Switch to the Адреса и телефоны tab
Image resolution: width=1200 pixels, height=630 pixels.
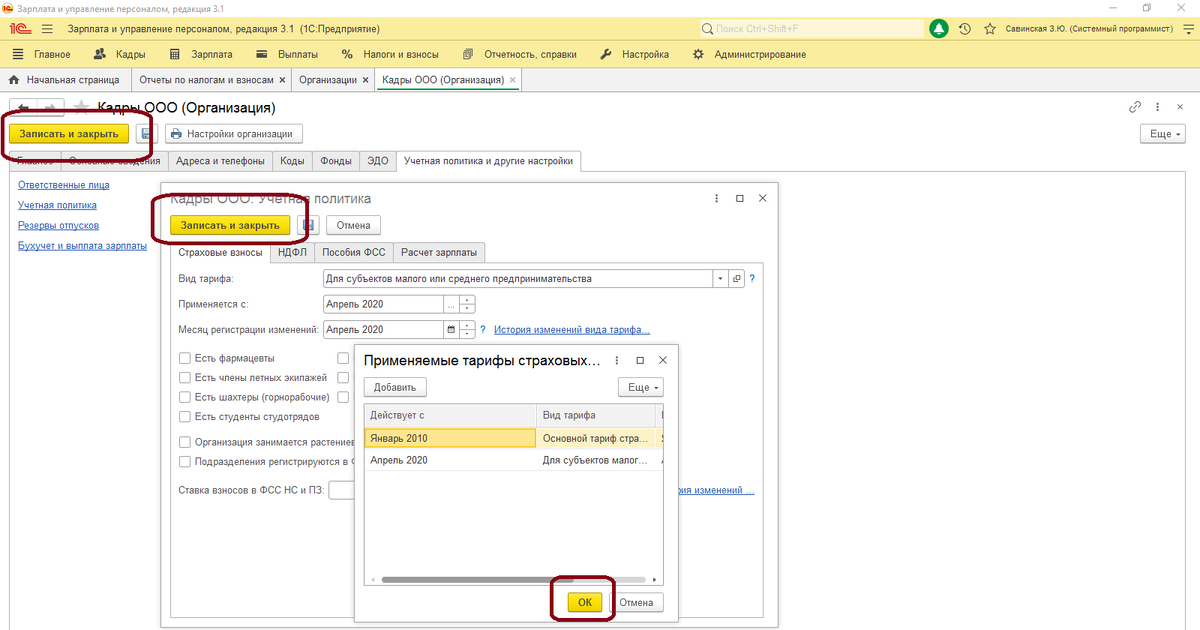(x=220, y=160)
